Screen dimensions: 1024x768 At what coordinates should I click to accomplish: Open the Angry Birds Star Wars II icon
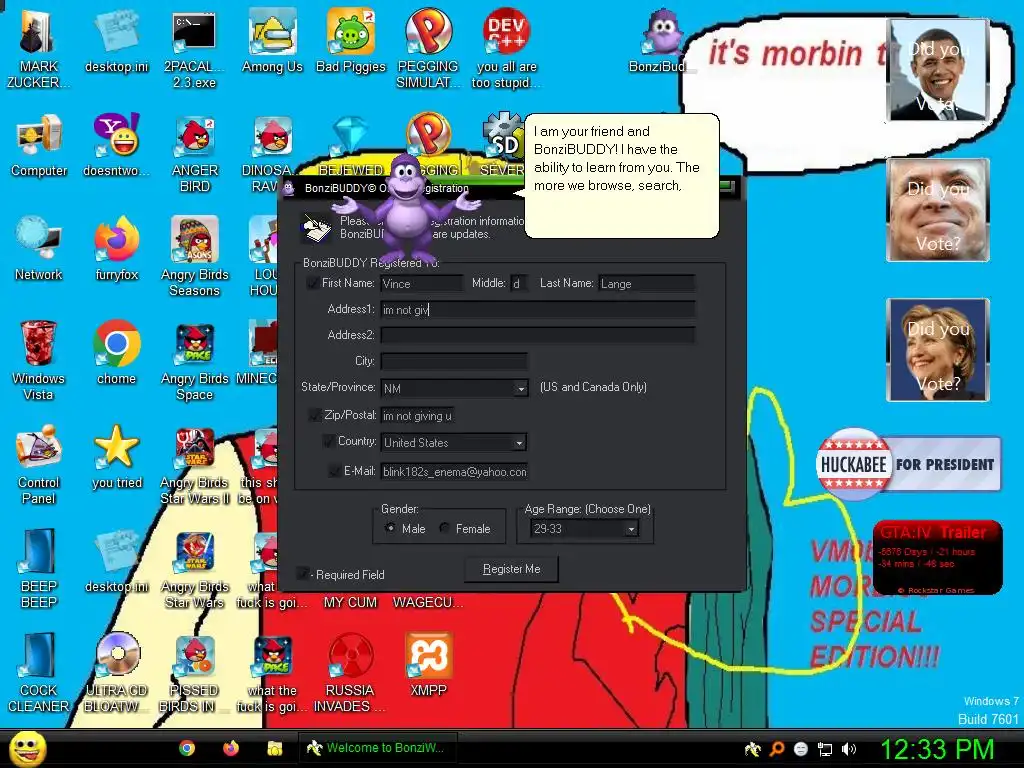click(194, 464)
